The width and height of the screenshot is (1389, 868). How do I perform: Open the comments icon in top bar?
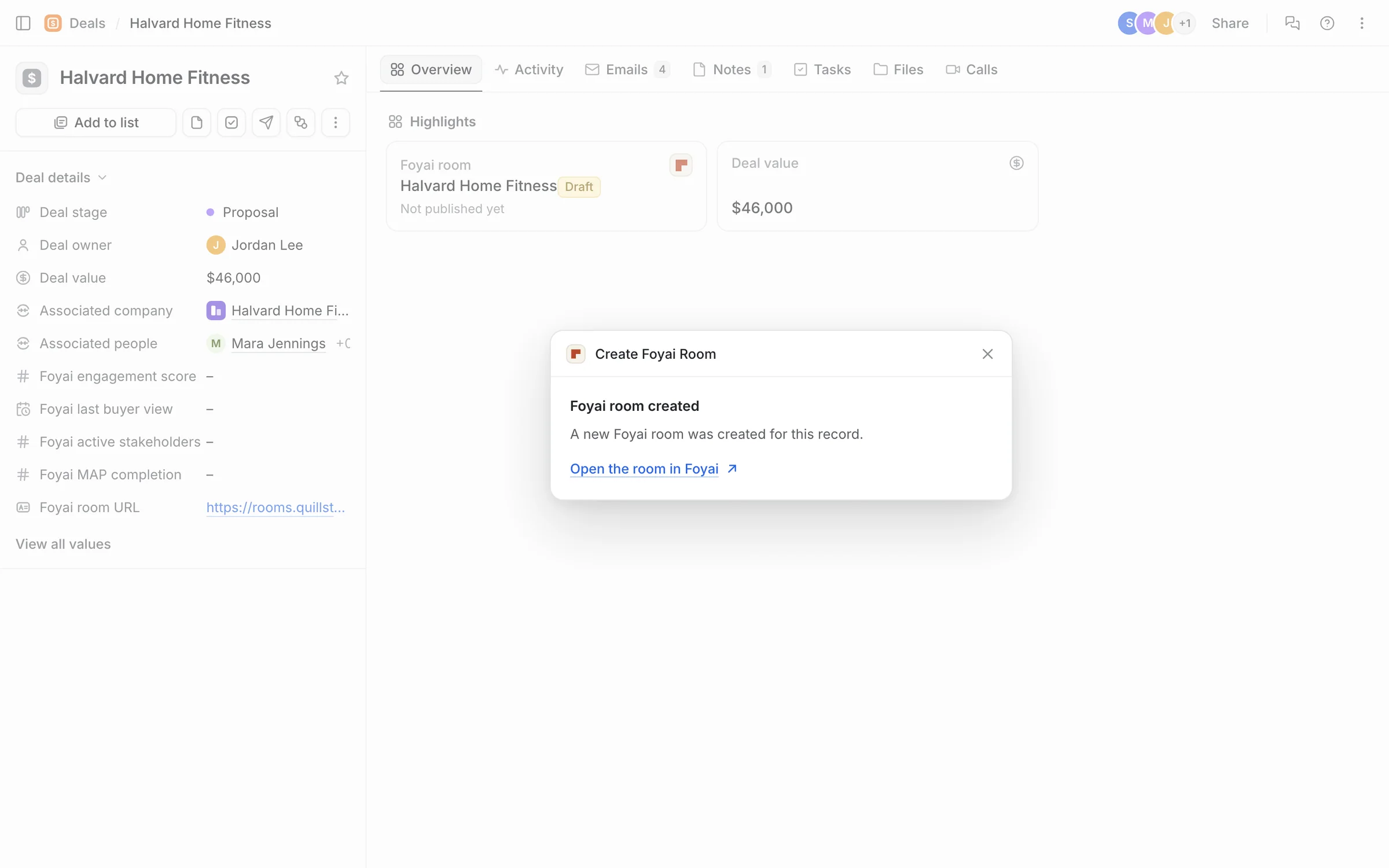point(1292,23)
